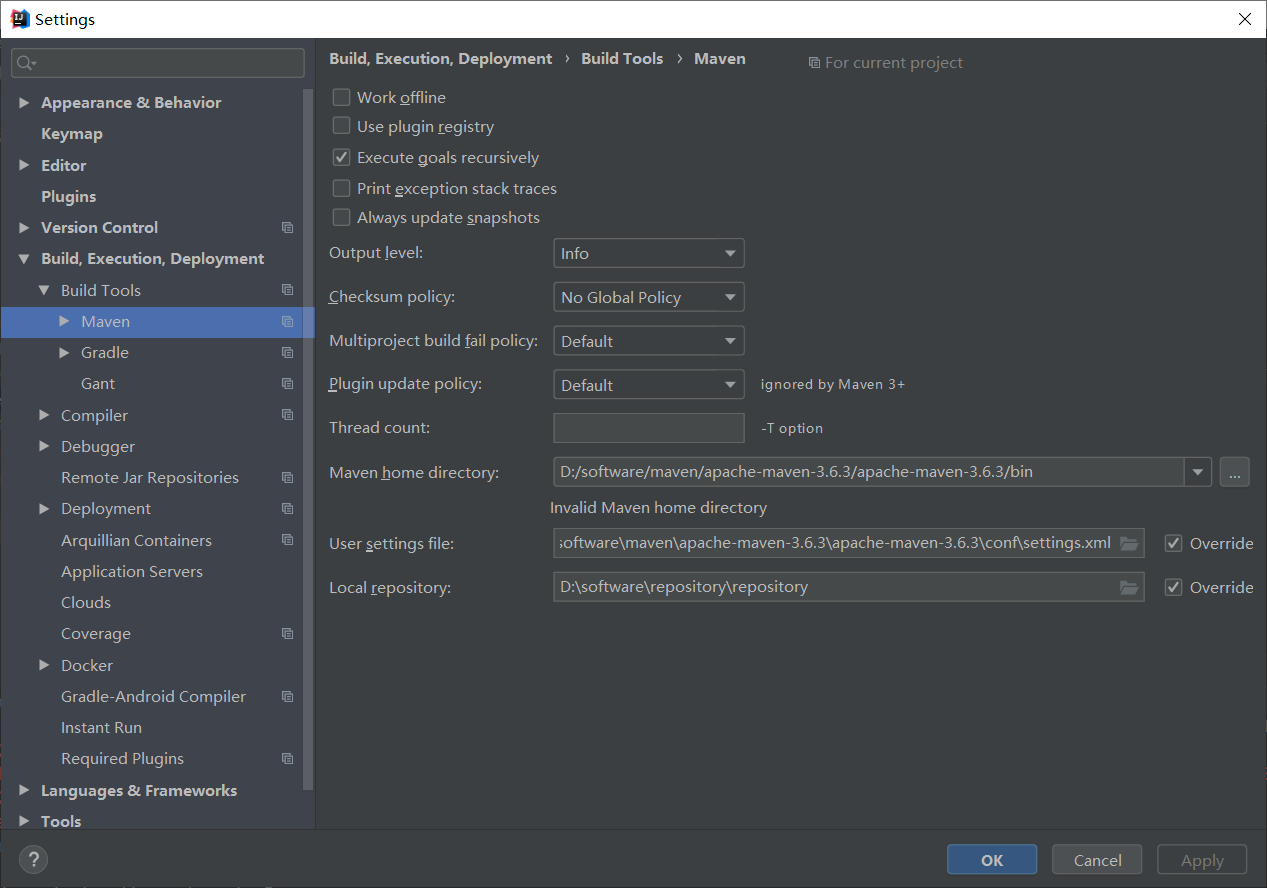Click project-level icon beside Gradle-Android Compiler
The height and width of the screenshot is (888, 1267).
pos(287,697)
